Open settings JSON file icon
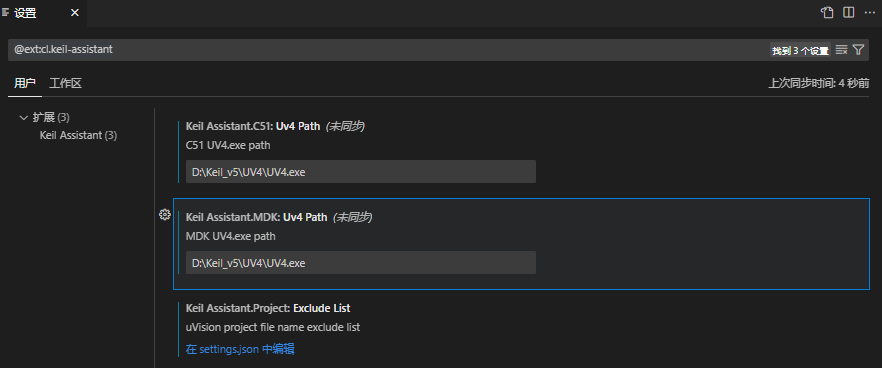Image resolution: width=882 pixels, height=368 pixels. point(826,13)
